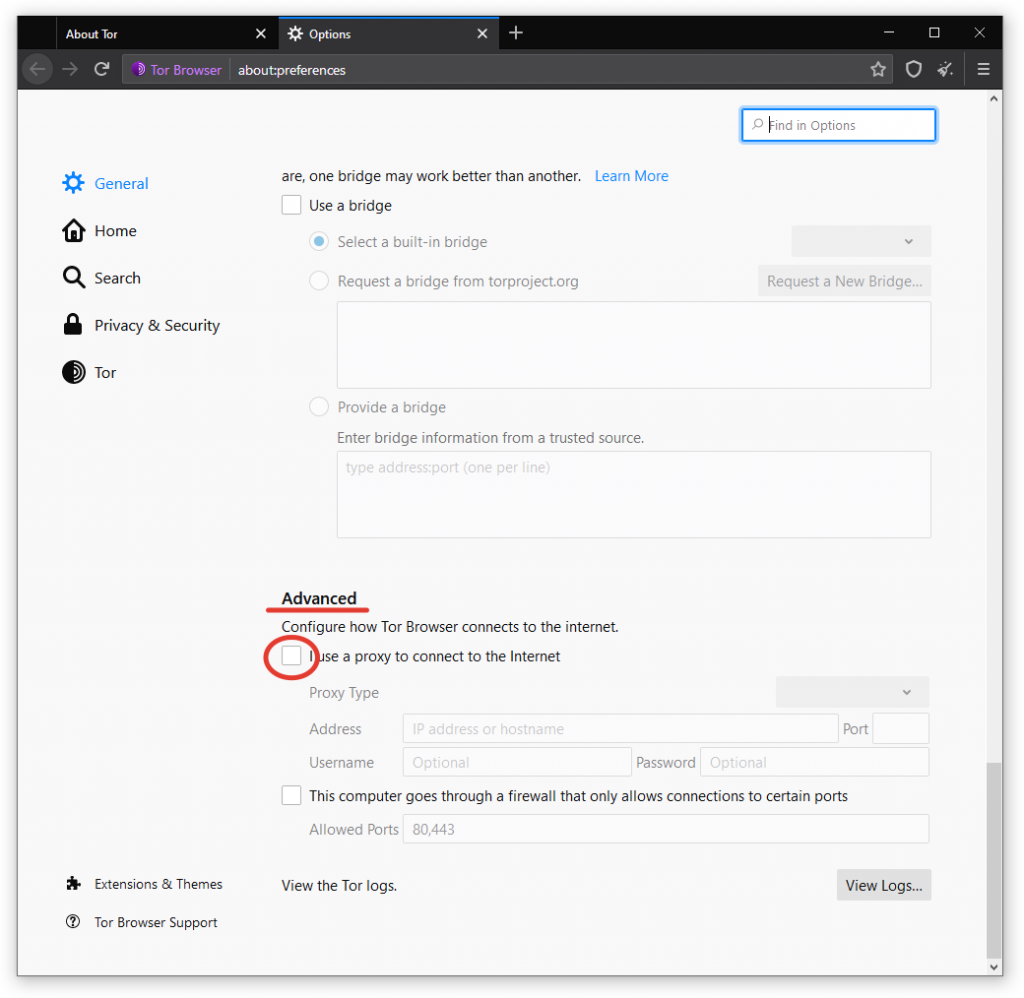Screen dimensions: 1024x998
Task: Click the back navigation arrow
Action: coord(37,69)
